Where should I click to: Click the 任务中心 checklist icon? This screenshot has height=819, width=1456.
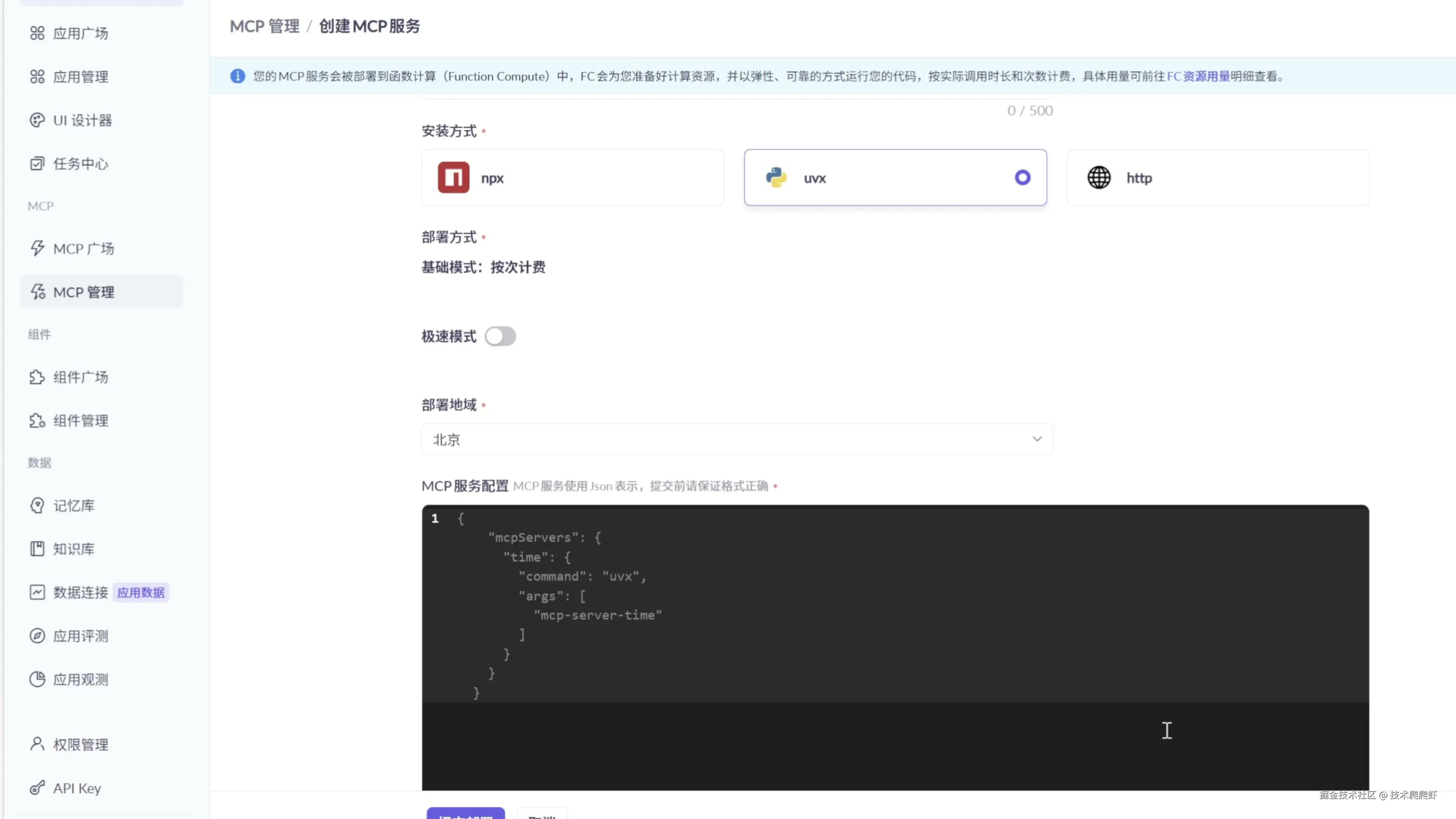click(x=37, y=164)
